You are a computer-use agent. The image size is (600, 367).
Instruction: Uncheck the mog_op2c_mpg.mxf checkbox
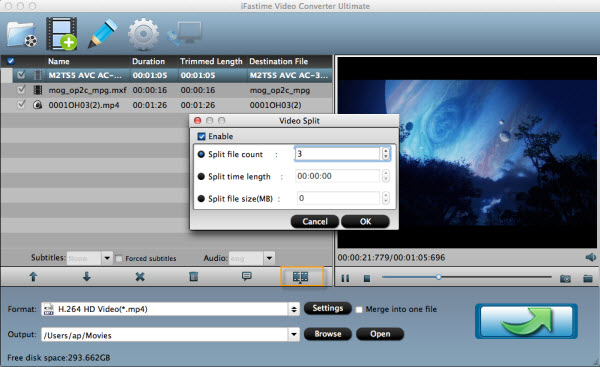[x=21, y=90]
